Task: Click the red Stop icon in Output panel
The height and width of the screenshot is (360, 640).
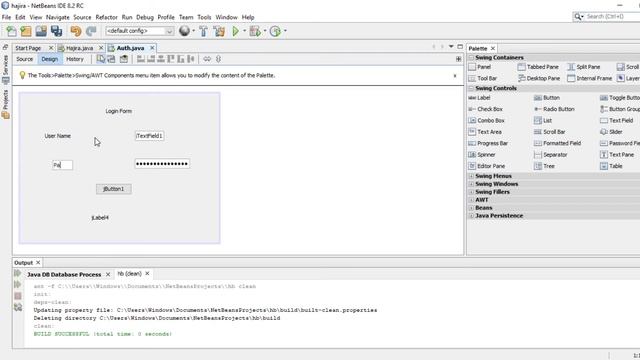Action: coord(18,296)
